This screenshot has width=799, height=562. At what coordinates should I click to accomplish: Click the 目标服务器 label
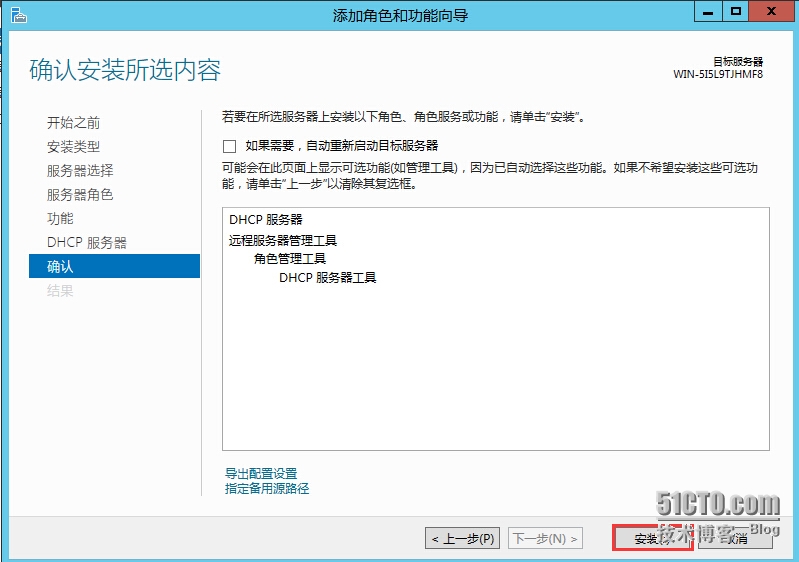coord(738,62)
